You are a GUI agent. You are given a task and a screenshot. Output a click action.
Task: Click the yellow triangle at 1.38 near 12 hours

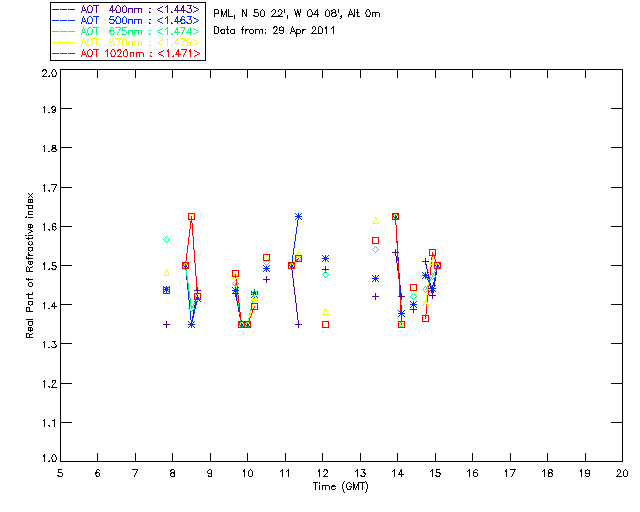coord(325,312)
